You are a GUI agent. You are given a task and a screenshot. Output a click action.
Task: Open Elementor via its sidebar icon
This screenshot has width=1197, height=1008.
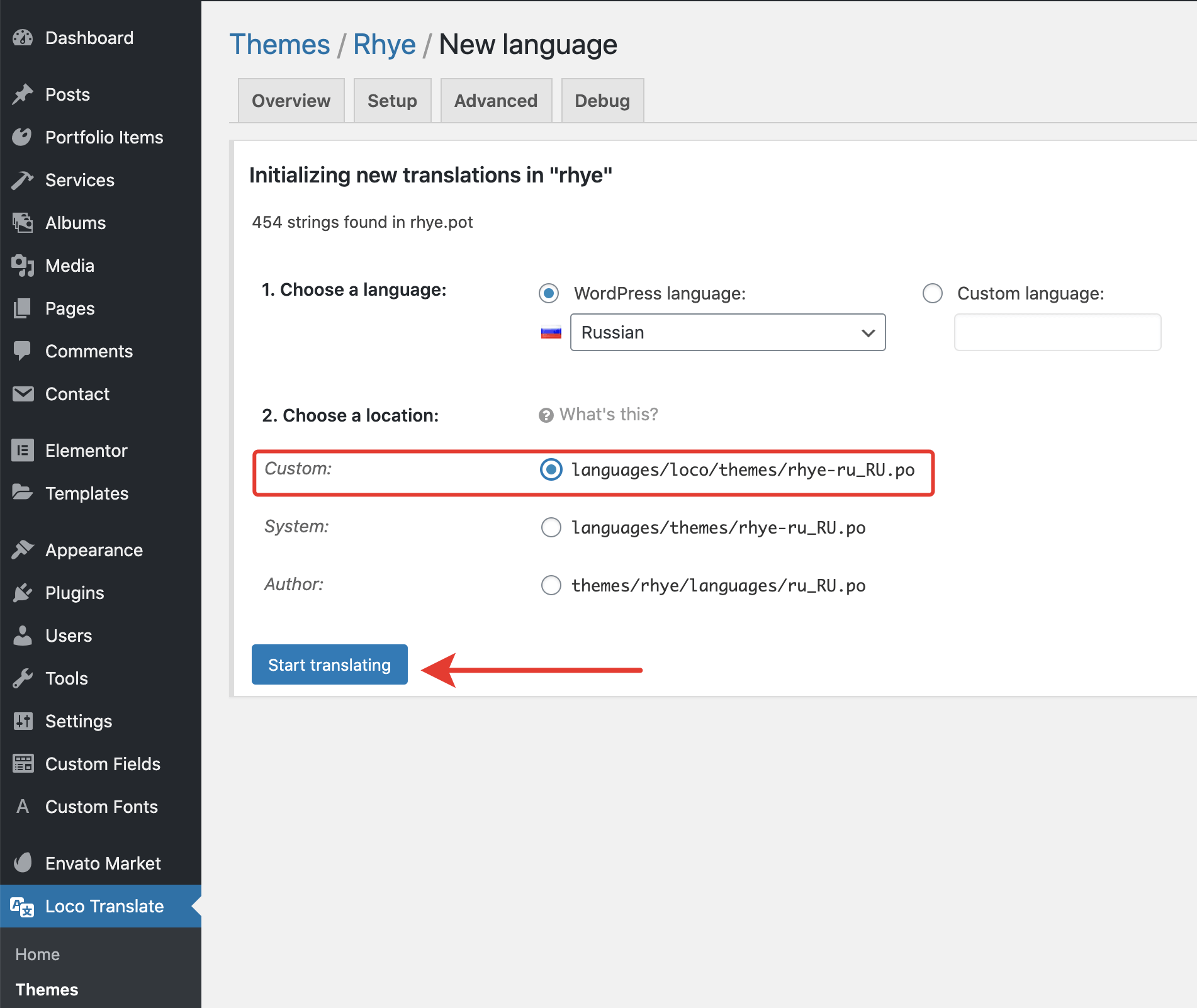23,451
